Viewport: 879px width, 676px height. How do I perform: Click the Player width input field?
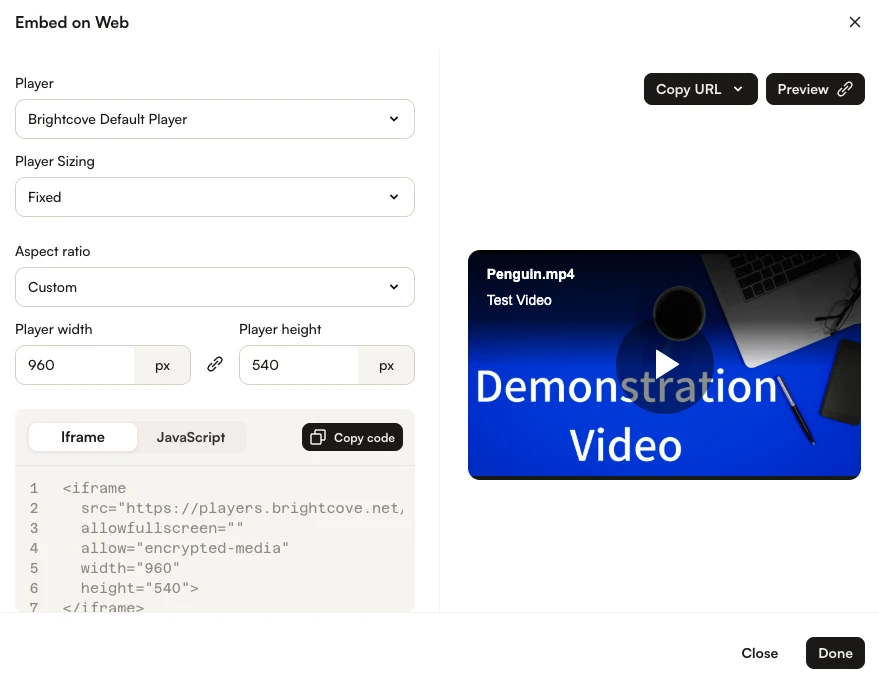point(75,365)
